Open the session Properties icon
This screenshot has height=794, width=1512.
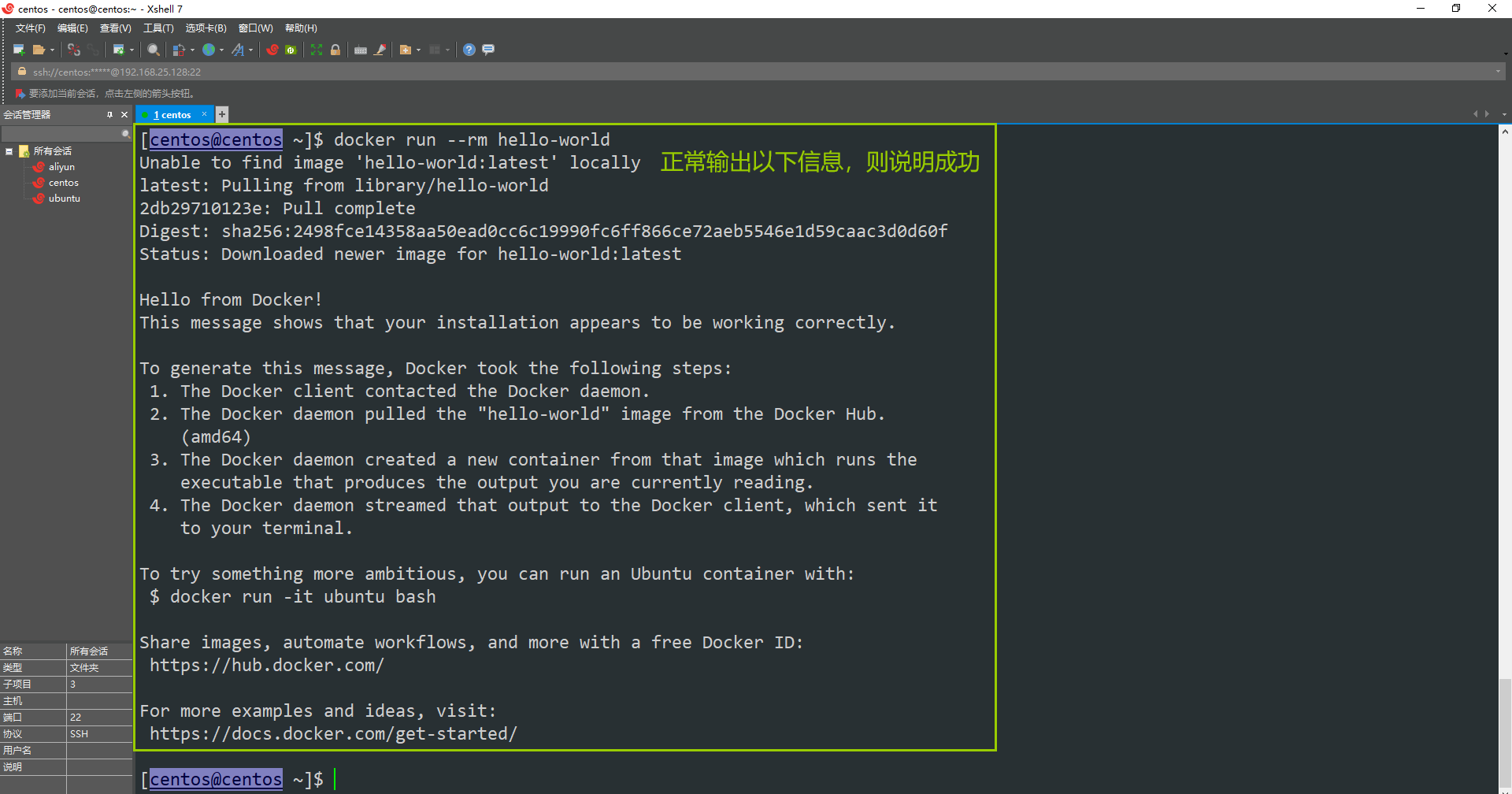[118, 50]
